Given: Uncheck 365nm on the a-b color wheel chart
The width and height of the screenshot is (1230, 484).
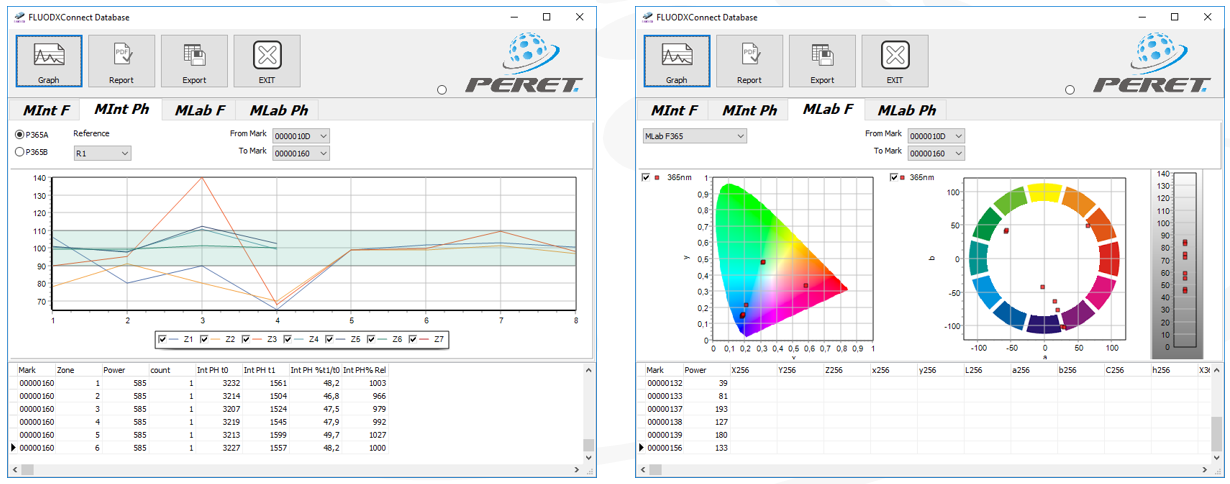Looking at the screenshot, I should coord(894,178).
